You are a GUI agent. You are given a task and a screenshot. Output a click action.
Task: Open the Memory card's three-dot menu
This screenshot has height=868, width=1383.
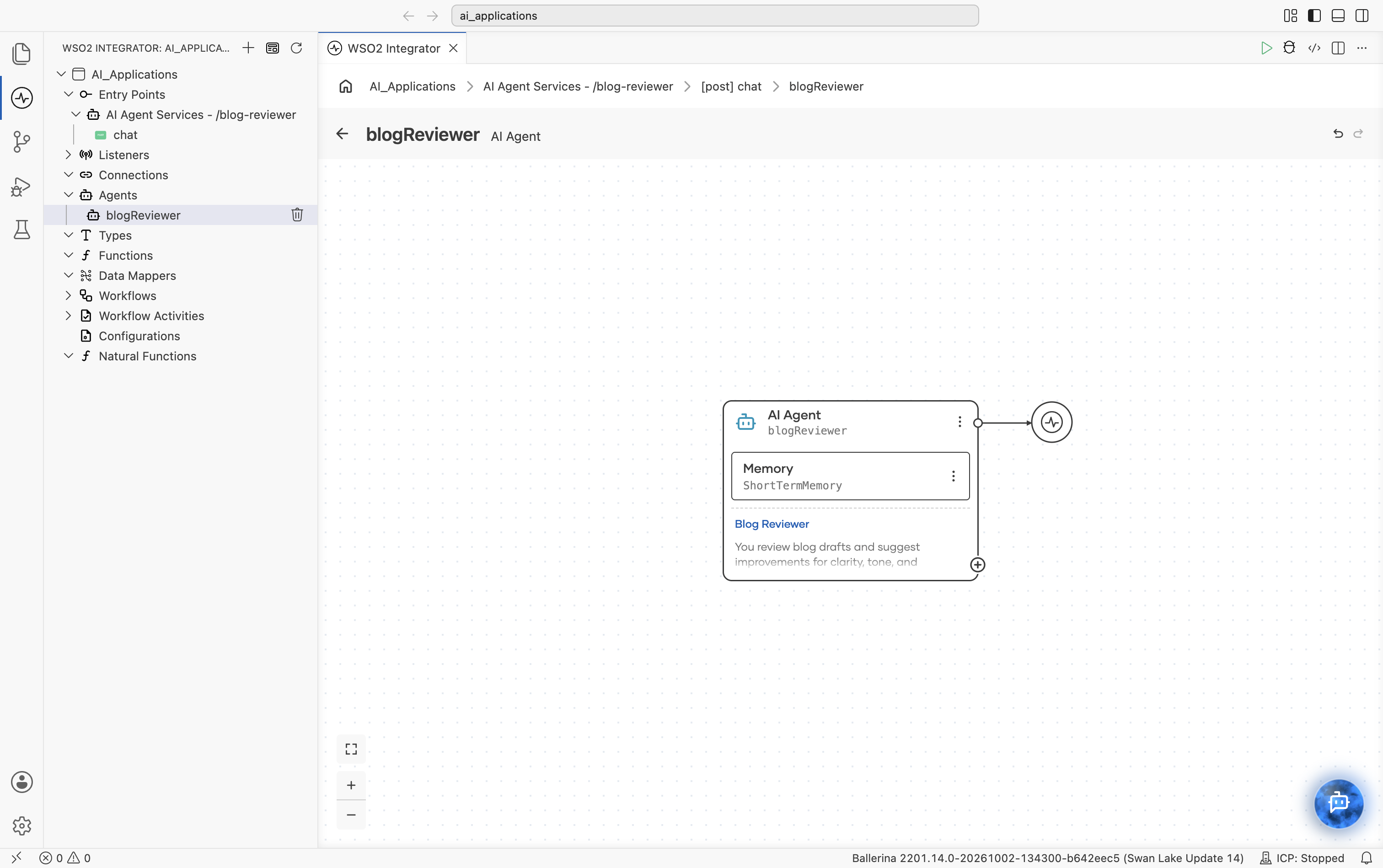(x=953, y=477)
